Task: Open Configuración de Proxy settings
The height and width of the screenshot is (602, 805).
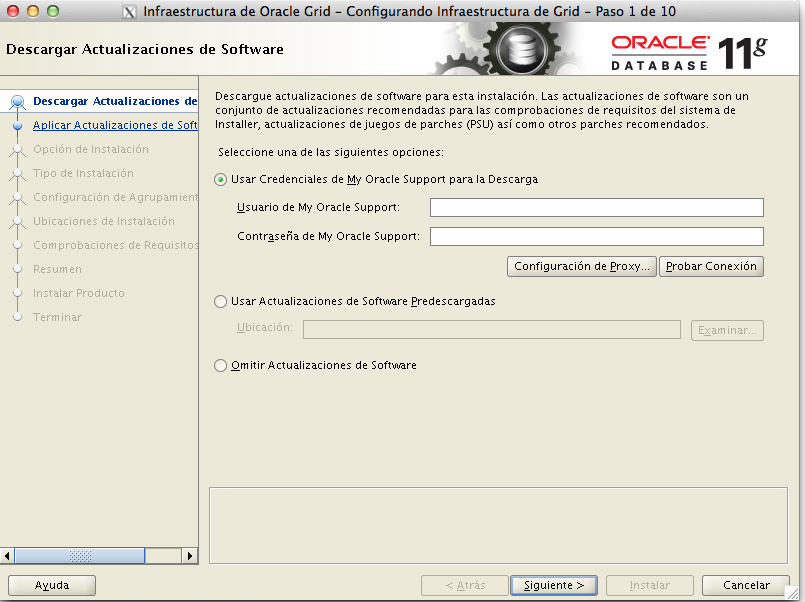Action: (x=581, y=267)
